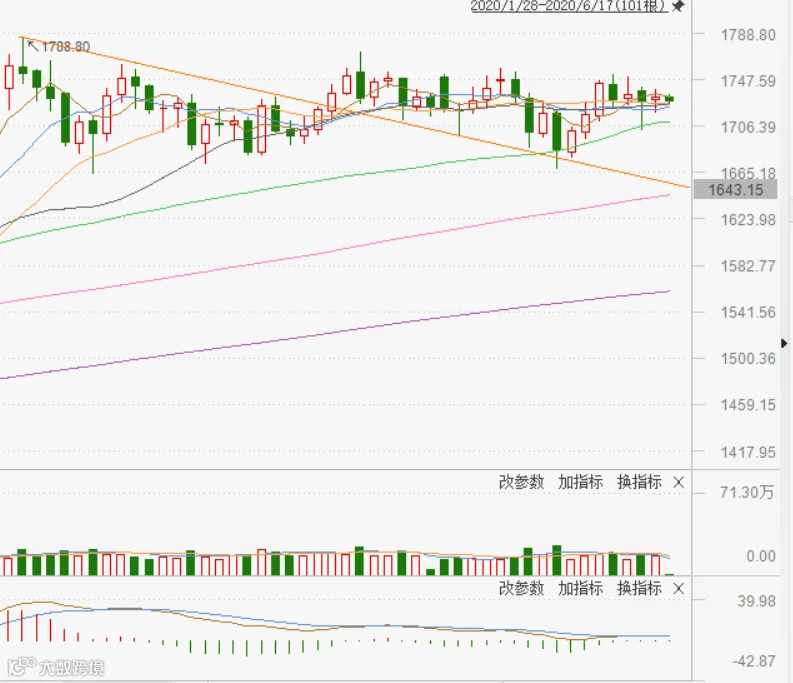Click the 1747.59 axis label
This screenshot has height=683, width=793.
[x=748, y=81]
